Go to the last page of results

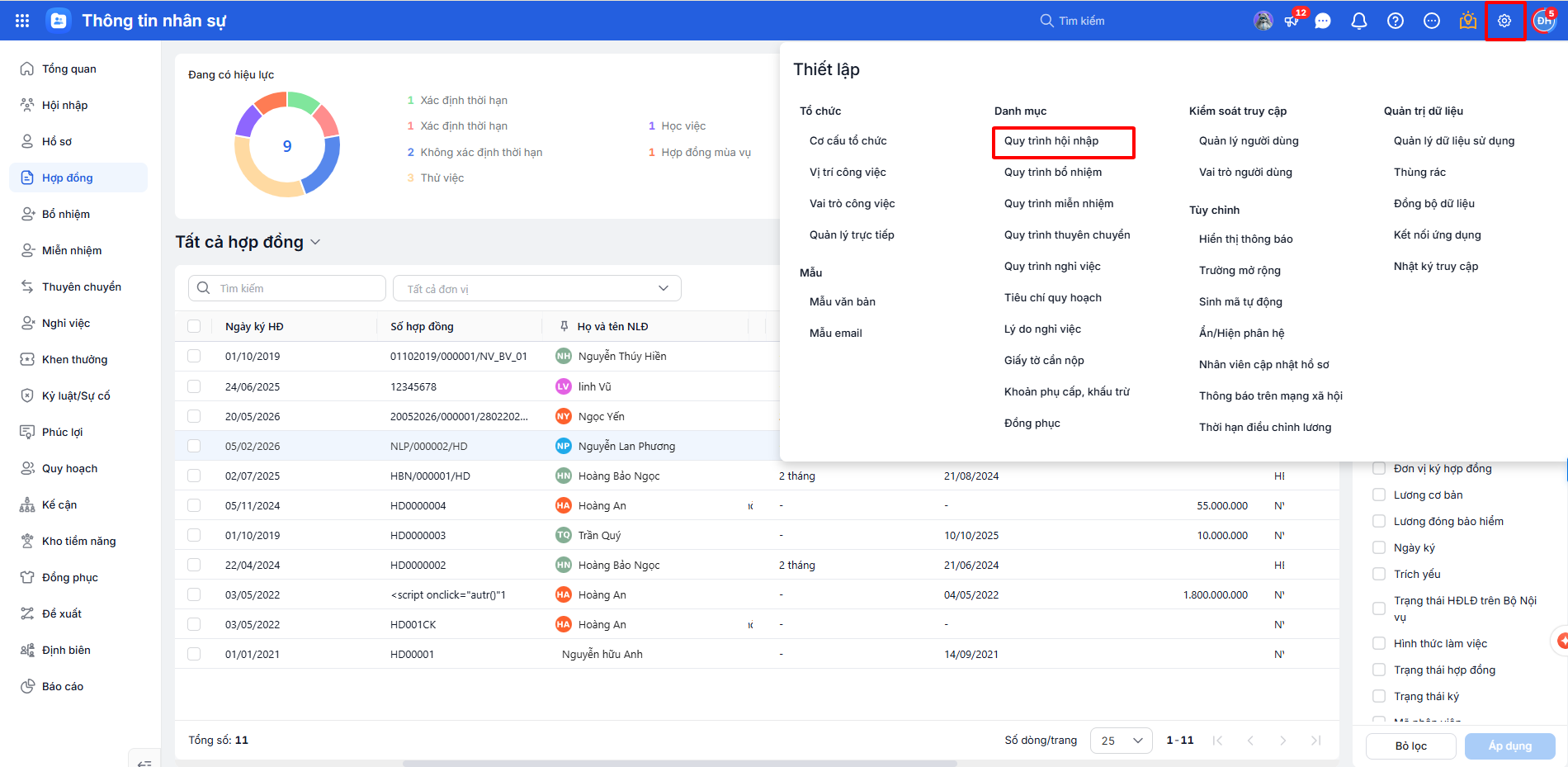coord(1316,741)
